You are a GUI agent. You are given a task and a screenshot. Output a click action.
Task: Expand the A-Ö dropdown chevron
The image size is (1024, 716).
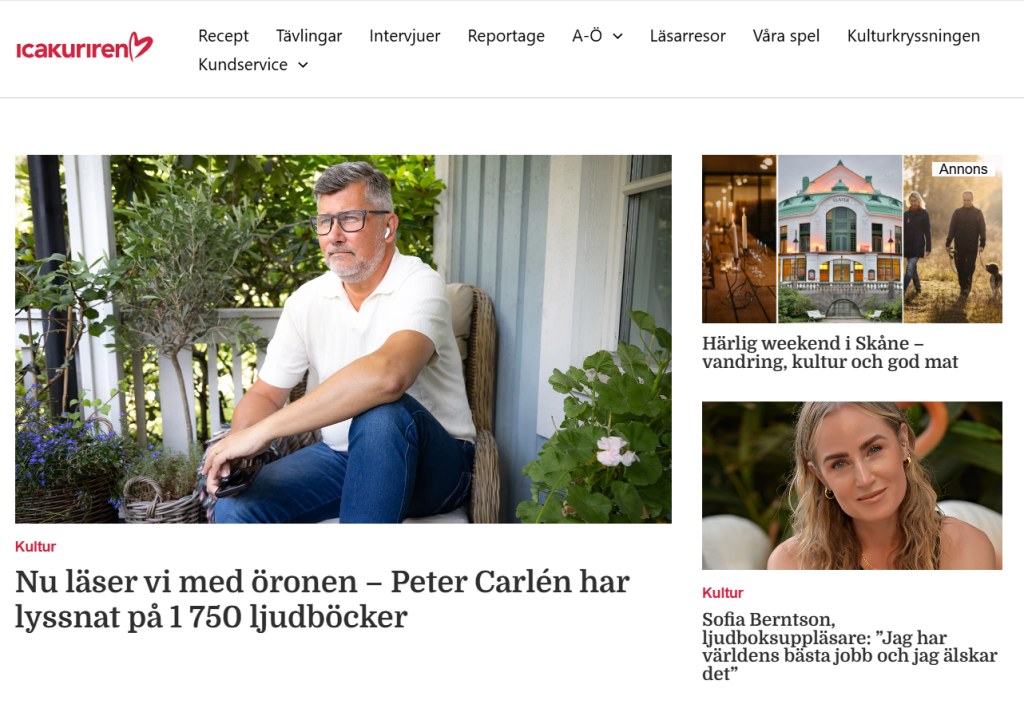pyautogui.click(x=617, y=37)
